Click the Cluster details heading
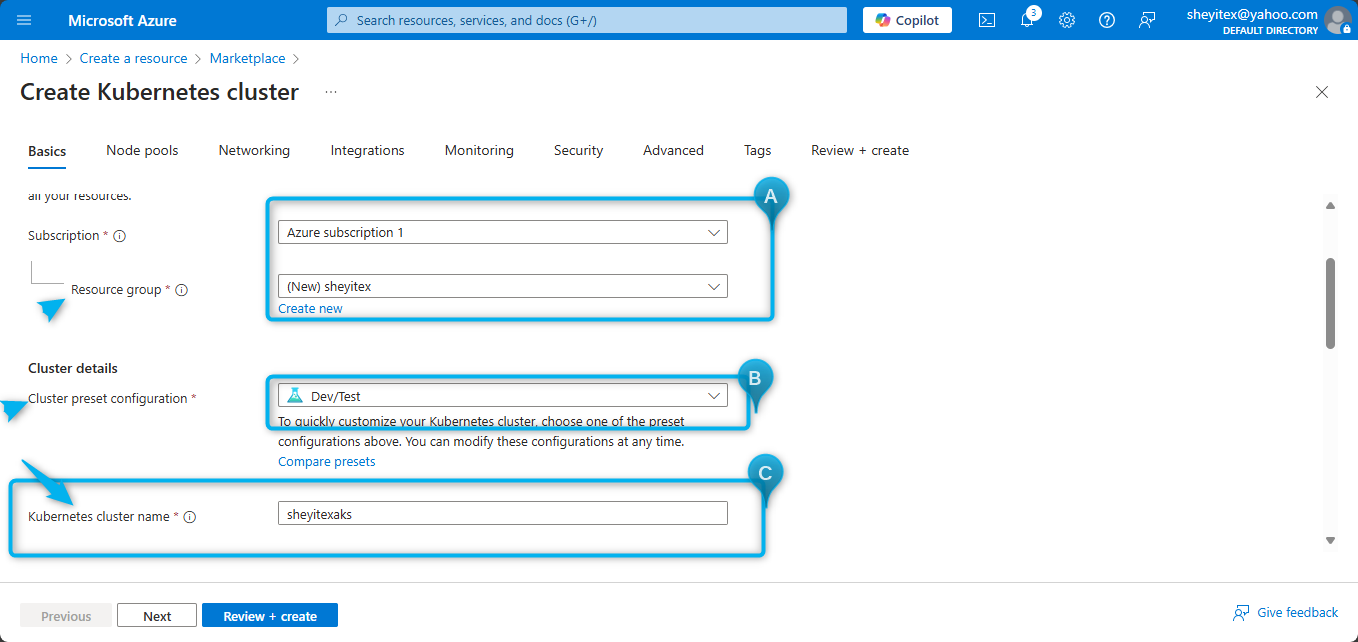The height and width of the screenshot is (642, 1358). pyautogui.click(x=73, y=368)
